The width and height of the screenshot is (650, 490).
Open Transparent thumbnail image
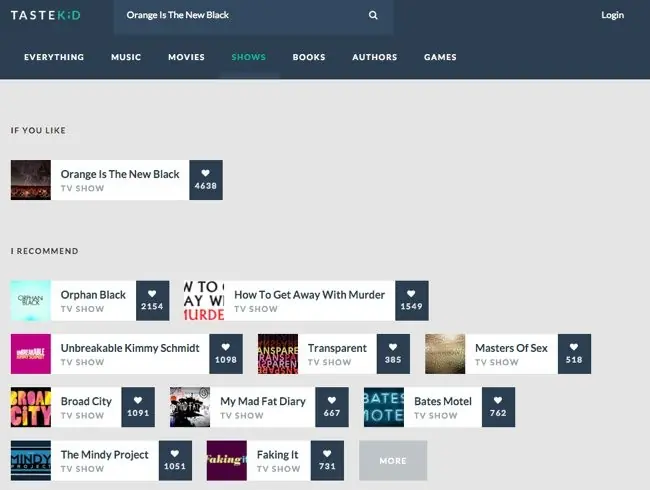click(x=278, y=354)
